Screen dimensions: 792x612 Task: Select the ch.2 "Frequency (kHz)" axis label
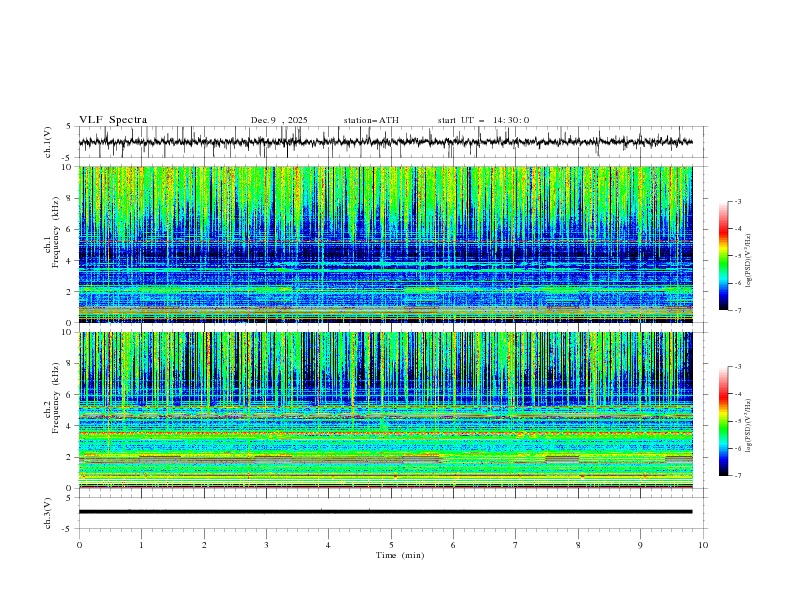click(x=55, y=398)
